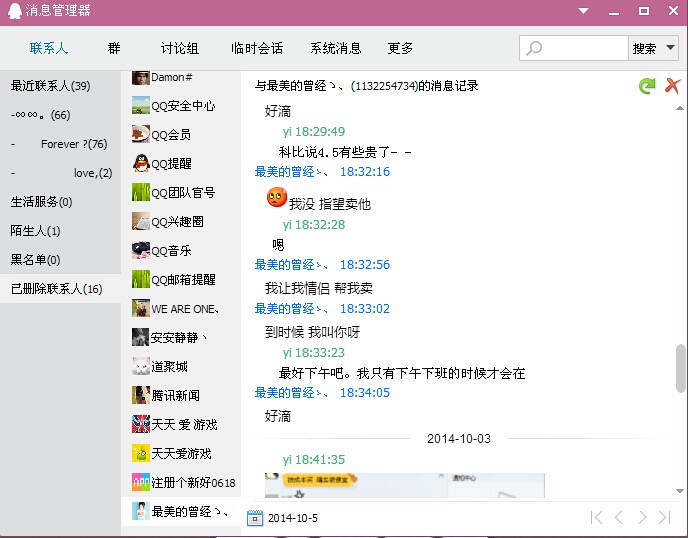Click 注册个新好0618 APP avatar icon
The image size is (688, 538).
click(140, 482)
